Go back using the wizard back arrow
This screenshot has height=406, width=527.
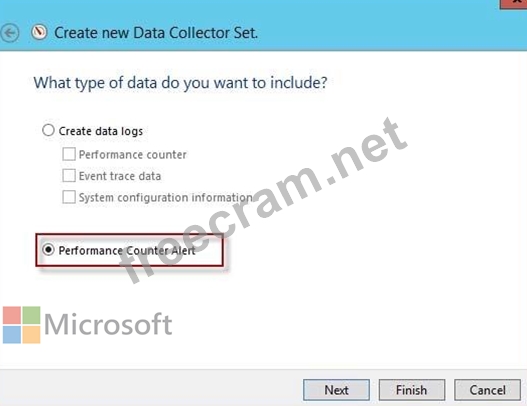coord(9,33)
